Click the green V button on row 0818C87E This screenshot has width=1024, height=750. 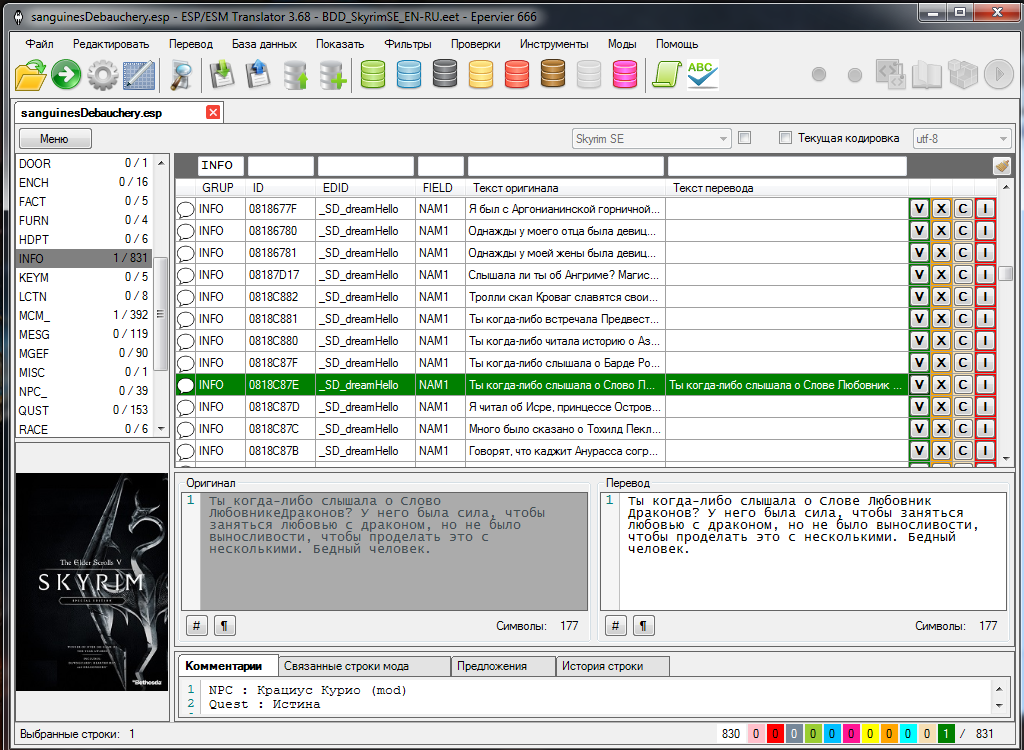point(918,385)
